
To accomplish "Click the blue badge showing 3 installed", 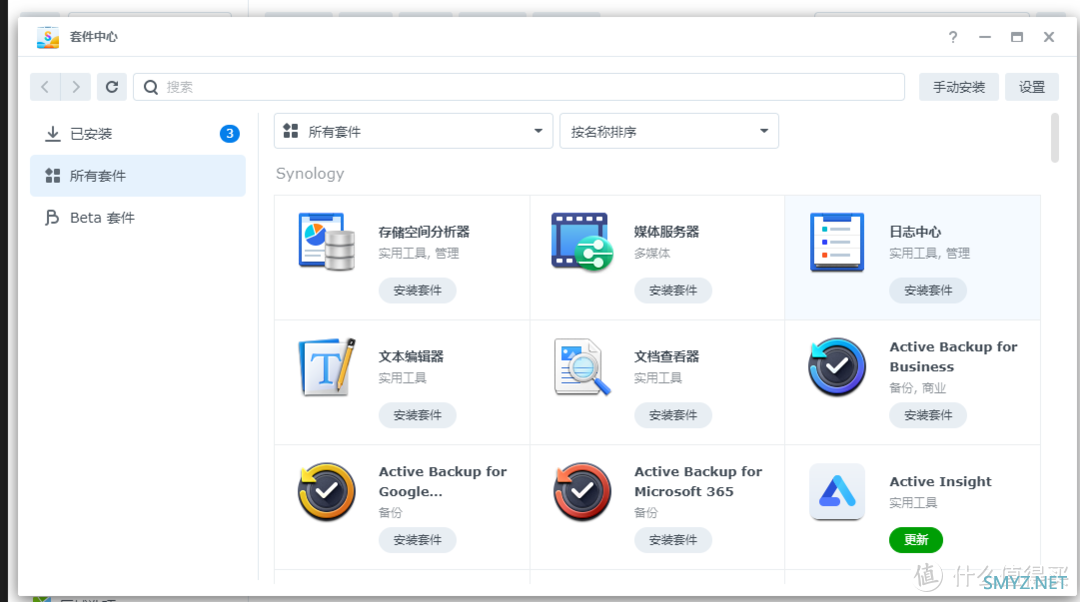I will point(229,134).
